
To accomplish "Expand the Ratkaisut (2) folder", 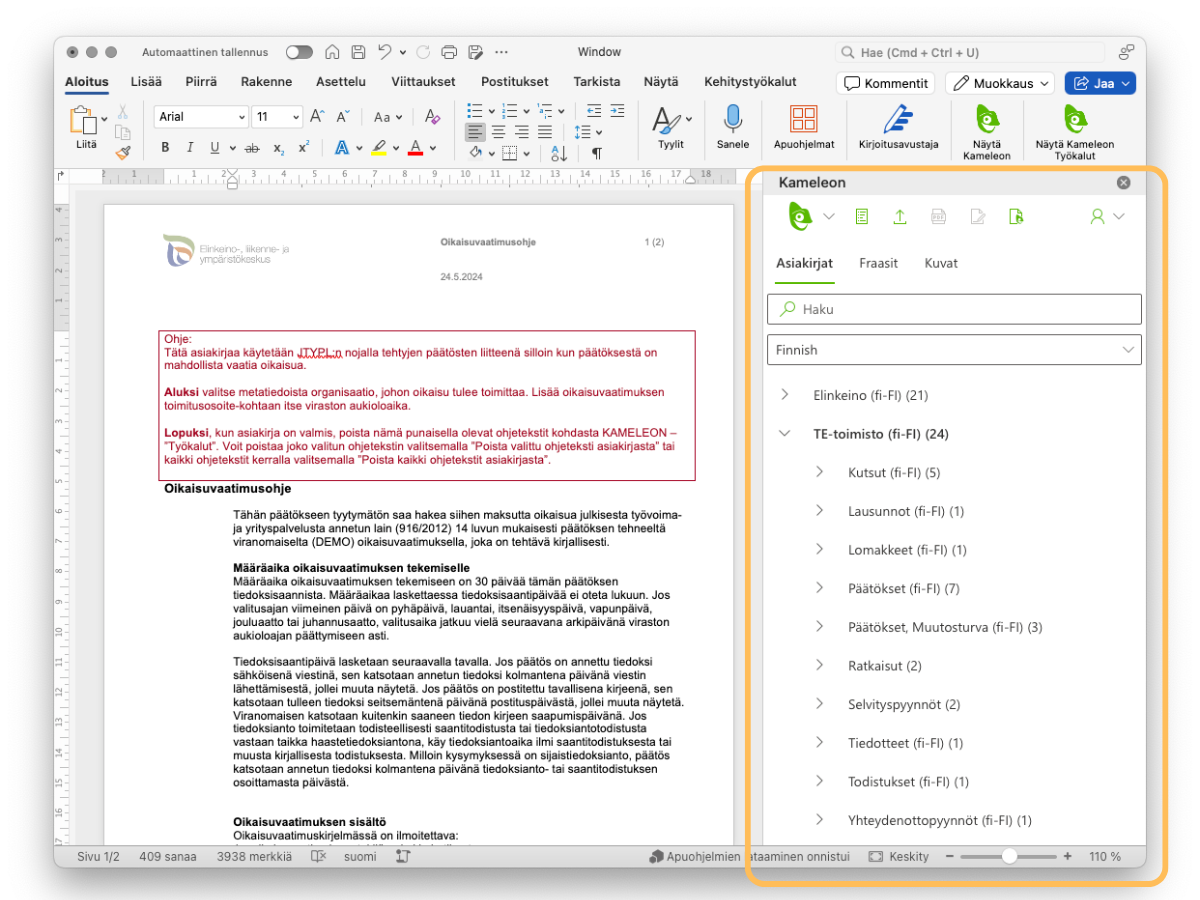I will 819,665.
